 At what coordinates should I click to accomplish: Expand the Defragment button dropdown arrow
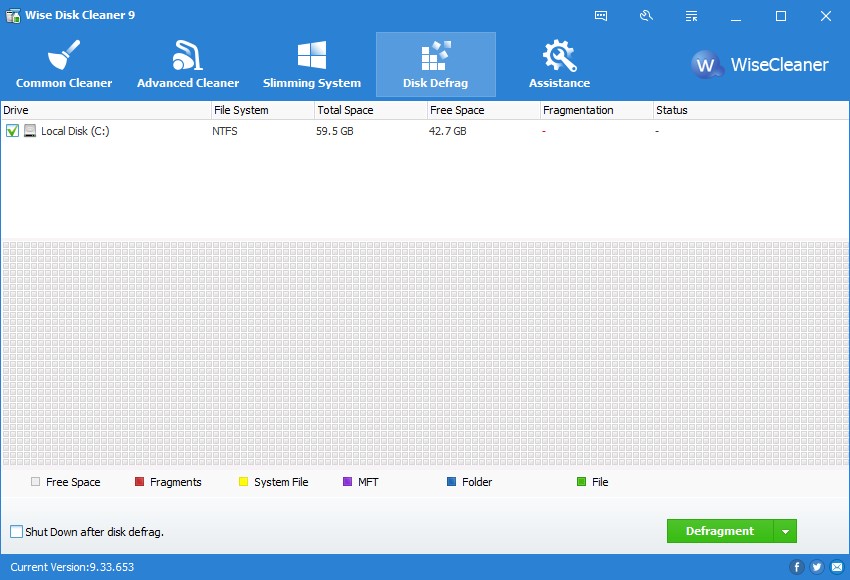click(785, 531)
